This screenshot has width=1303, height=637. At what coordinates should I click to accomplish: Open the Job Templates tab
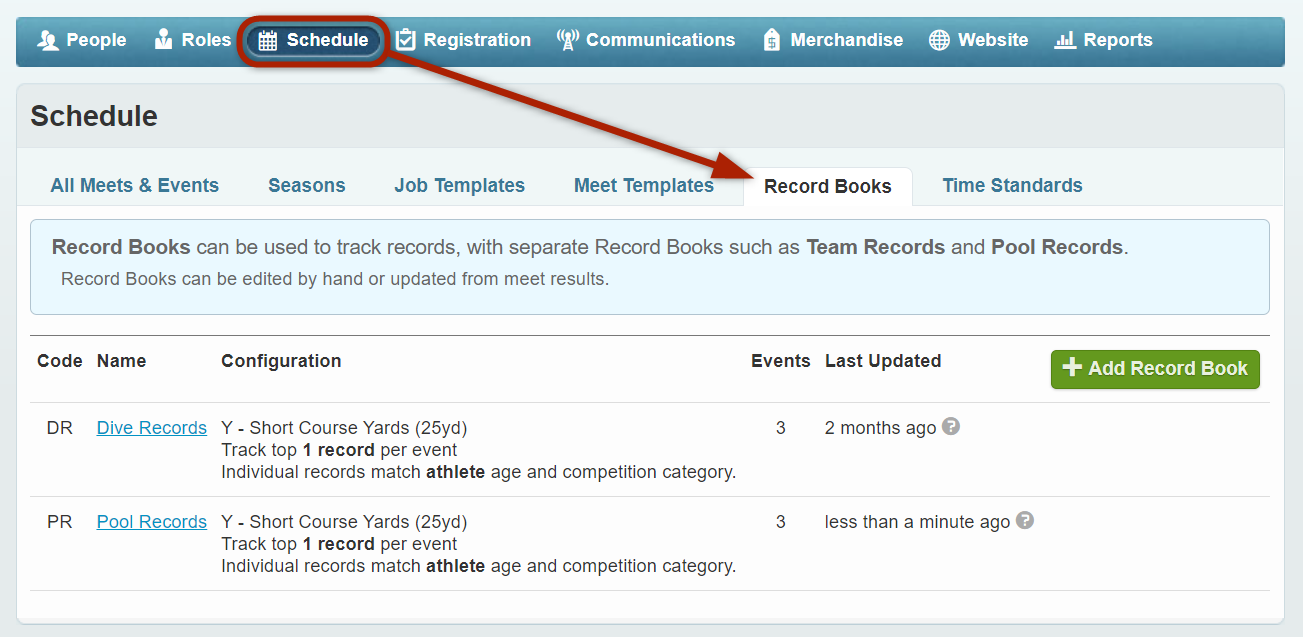(460, 186)
